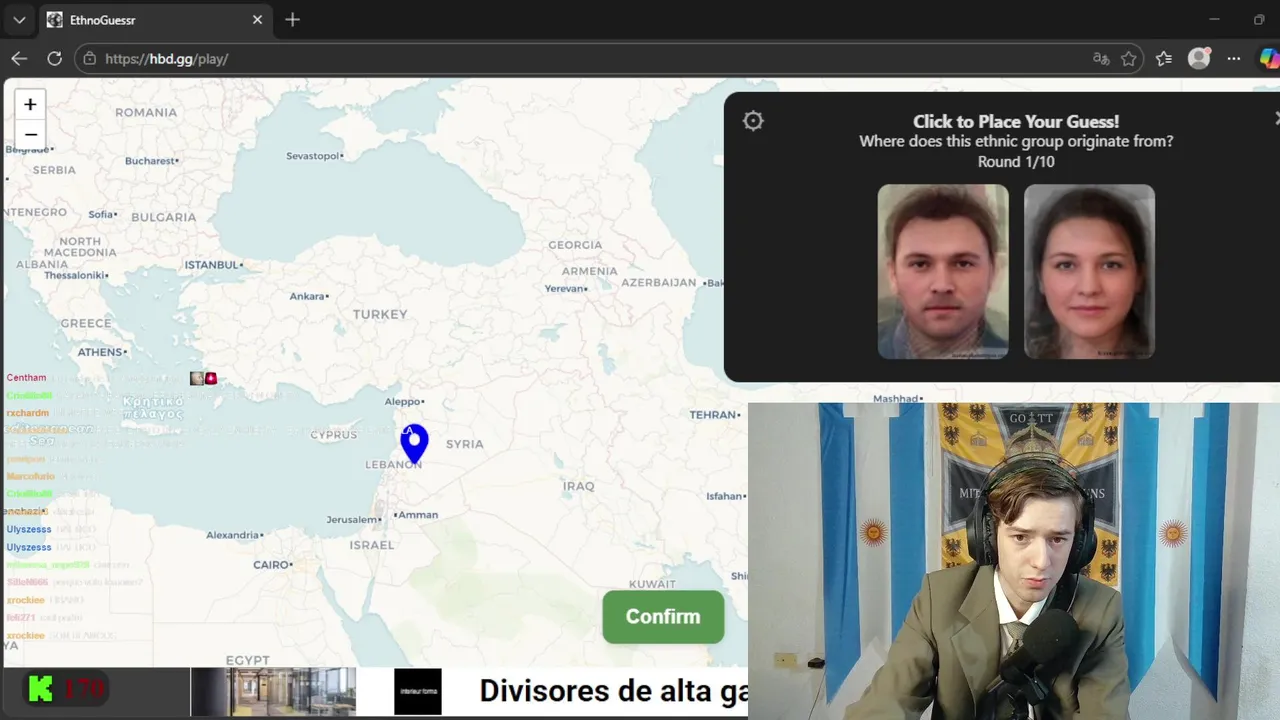Open a new tab with plus icon
Screen dimensions: 1280x720
point(292,20)
